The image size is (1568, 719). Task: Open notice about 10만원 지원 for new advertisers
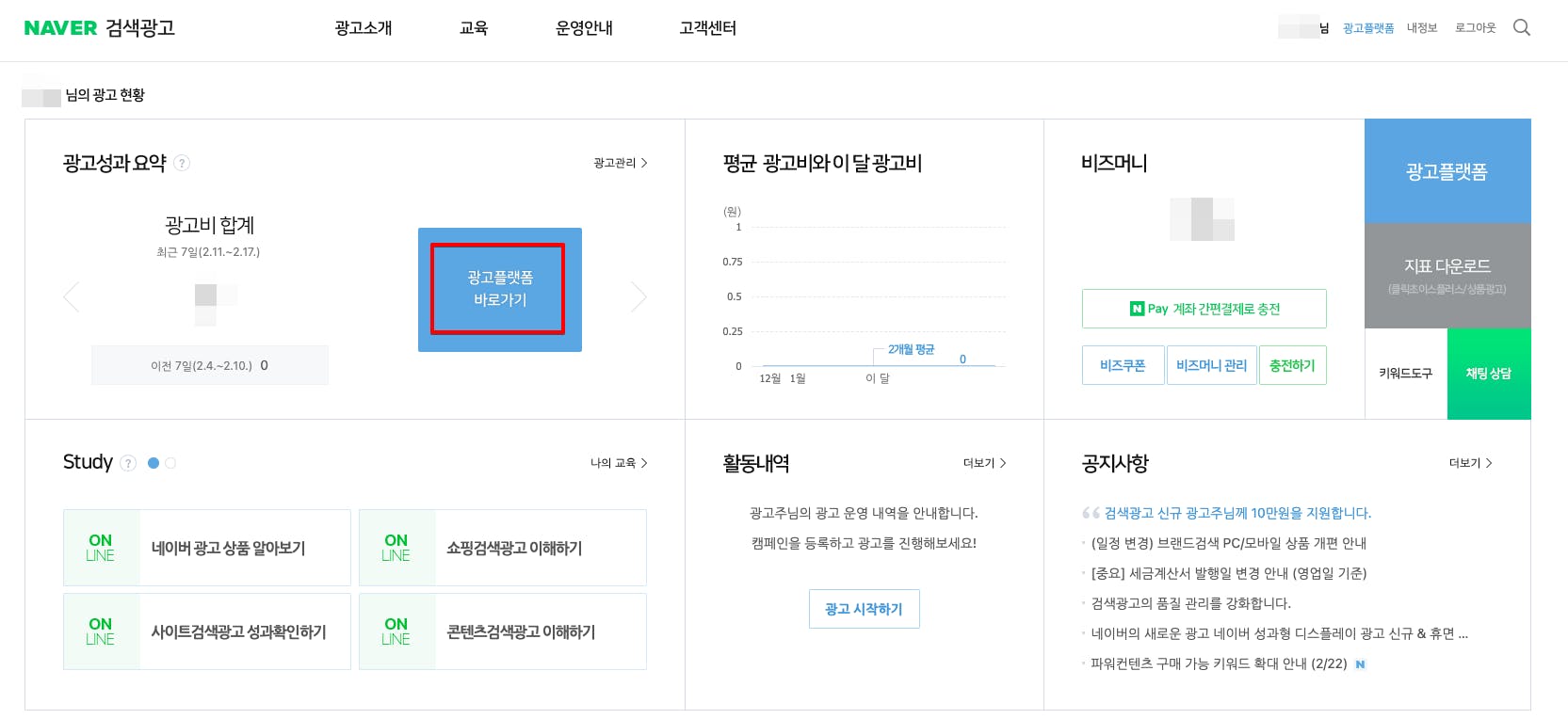1237,513
